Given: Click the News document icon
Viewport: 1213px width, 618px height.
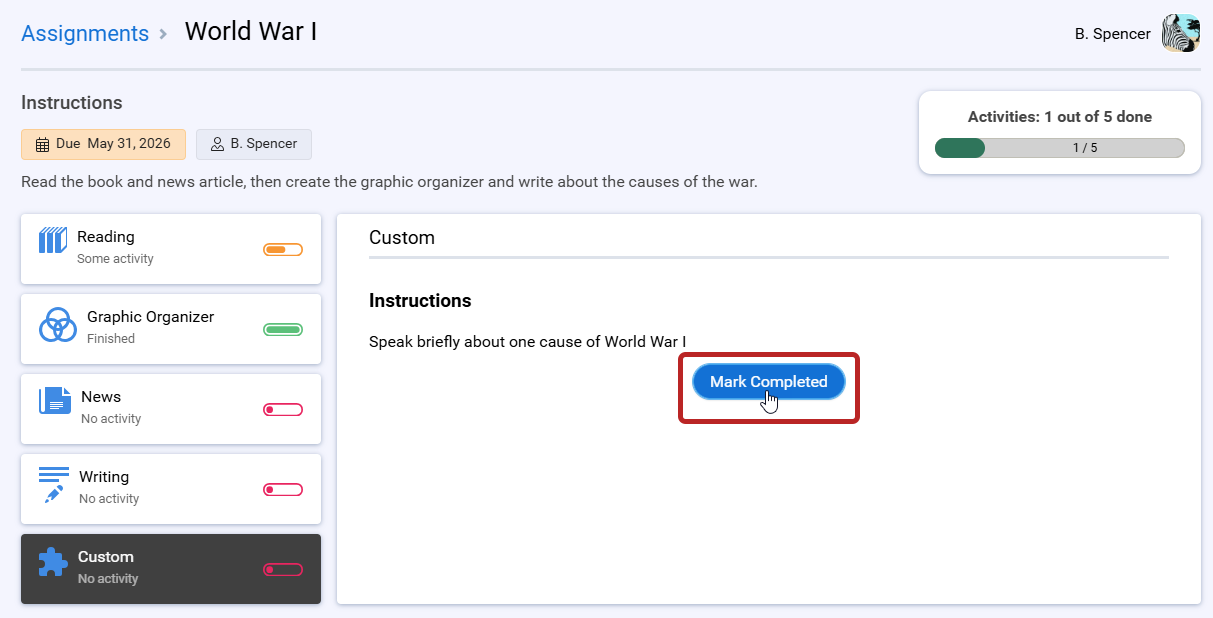Looking at the screenshot, I should tap(55, 401).
